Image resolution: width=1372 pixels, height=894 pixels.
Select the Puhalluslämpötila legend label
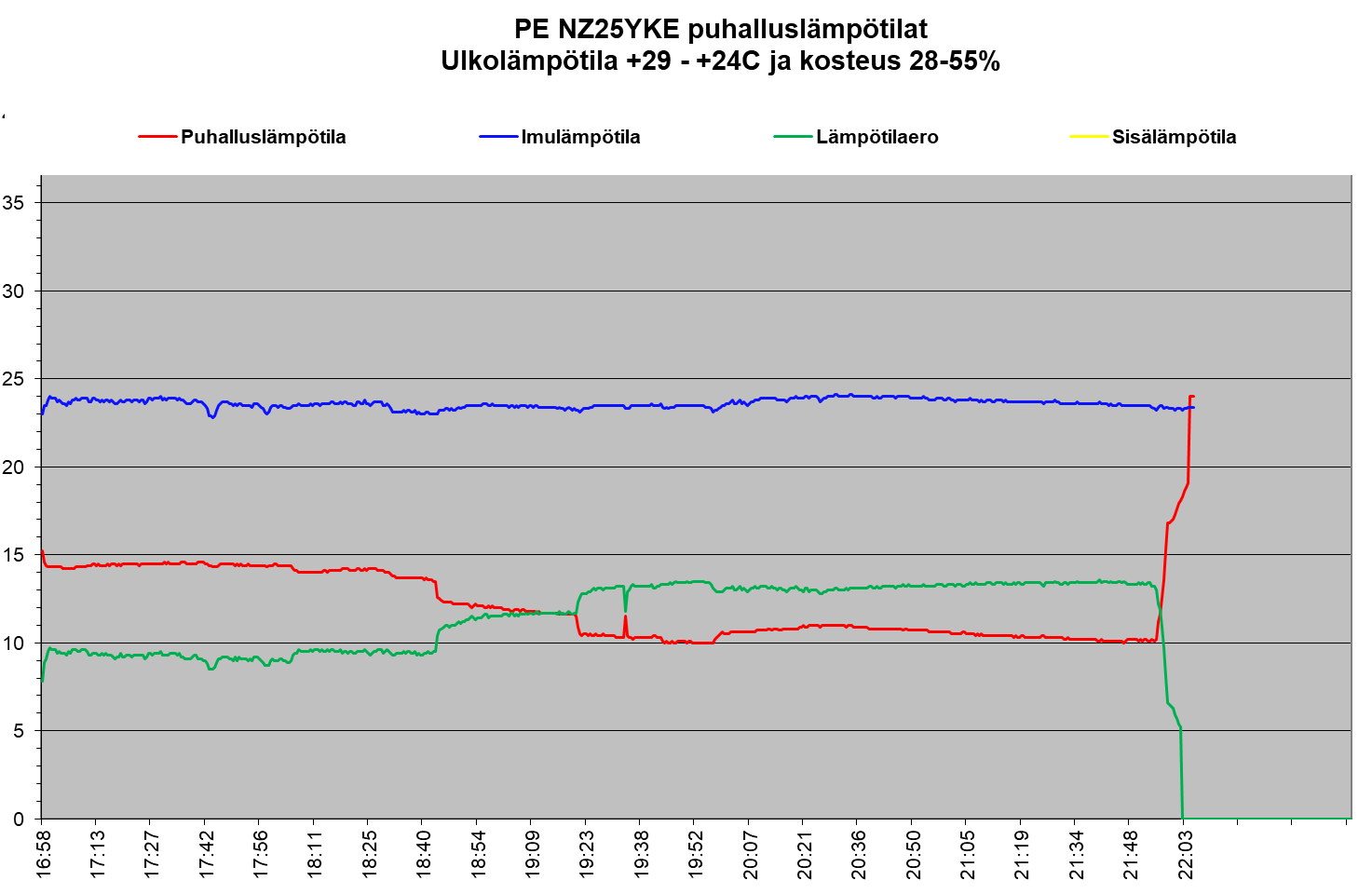263,137
